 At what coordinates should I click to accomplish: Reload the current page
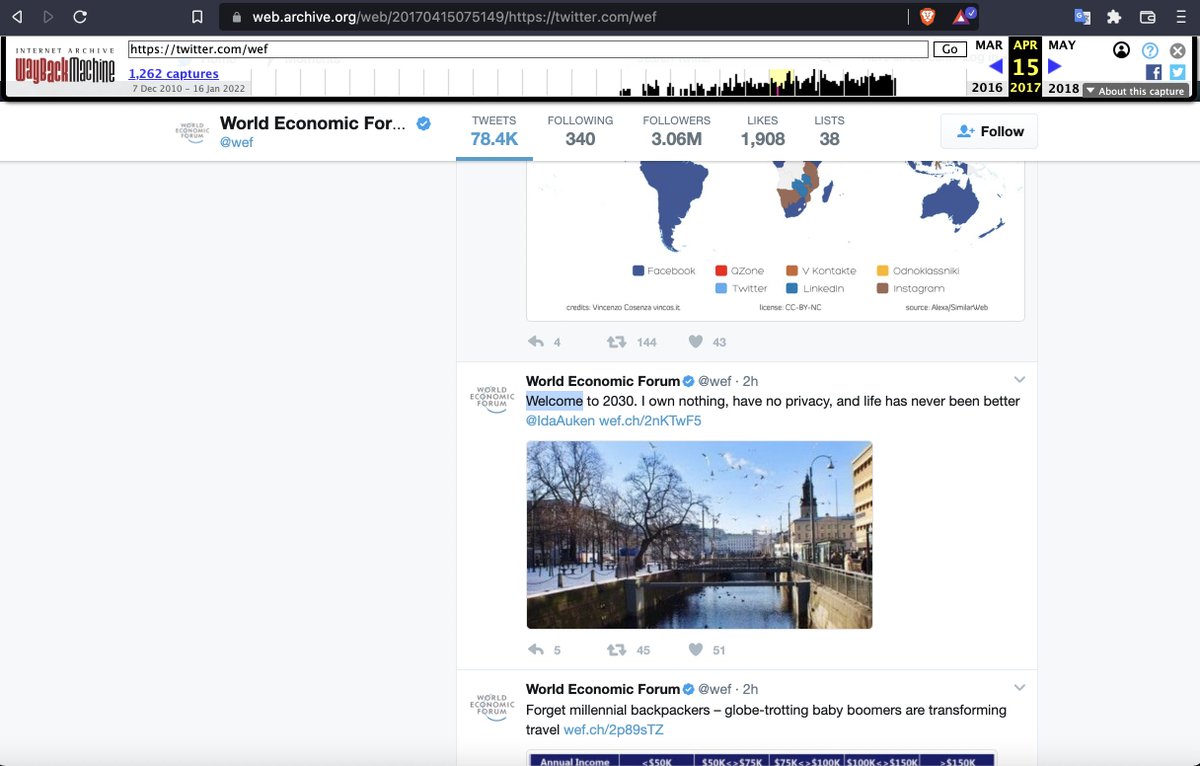click(x=80, y=17)
